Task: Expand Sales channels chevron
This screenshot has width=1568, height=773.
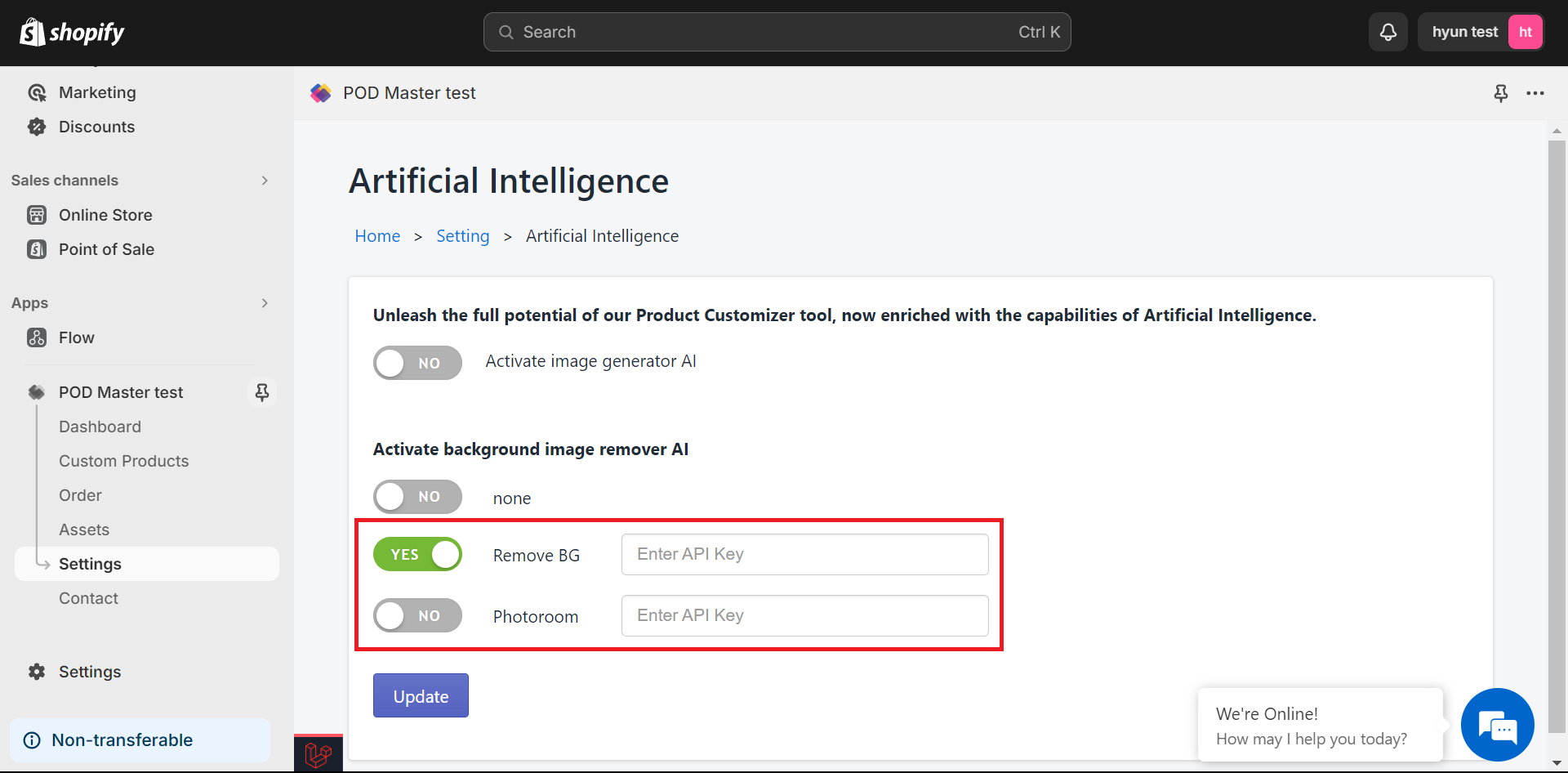Action: point(265,181)
